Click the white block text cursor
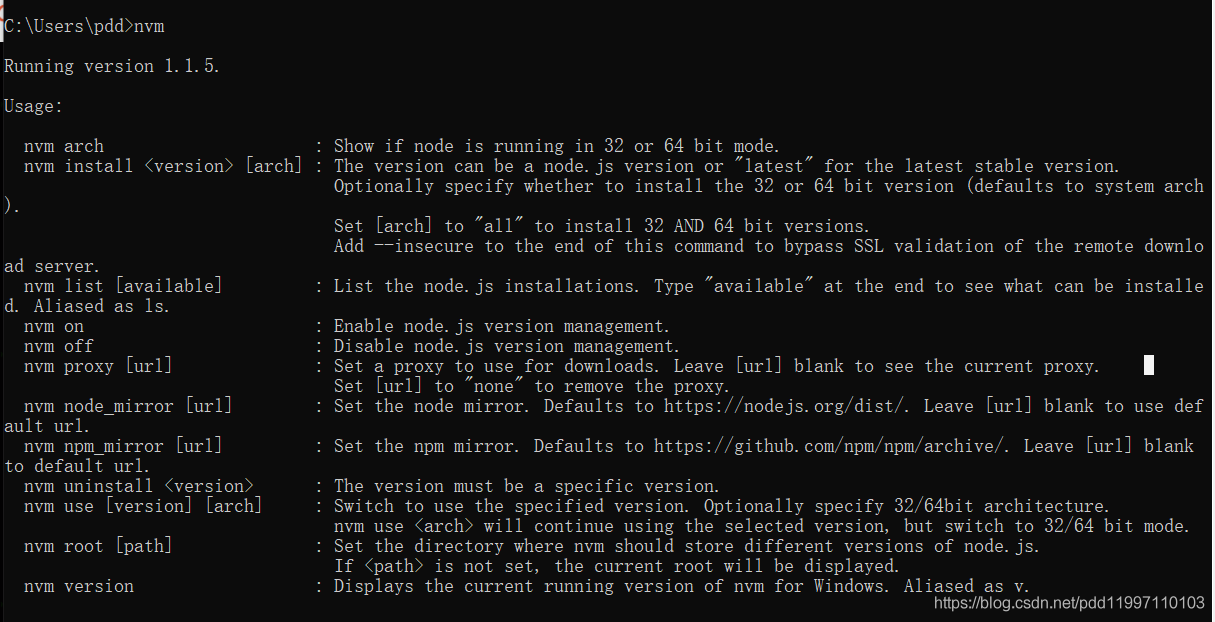Image resolution: width=1215 pixels, height=622 pixels. [x=1148, y=365]
